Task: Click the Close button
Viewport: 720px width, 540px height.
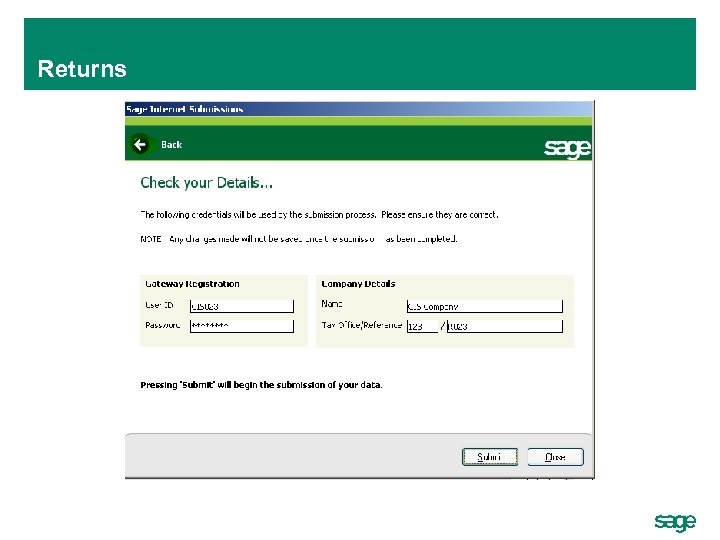Action: click(555, 457)
